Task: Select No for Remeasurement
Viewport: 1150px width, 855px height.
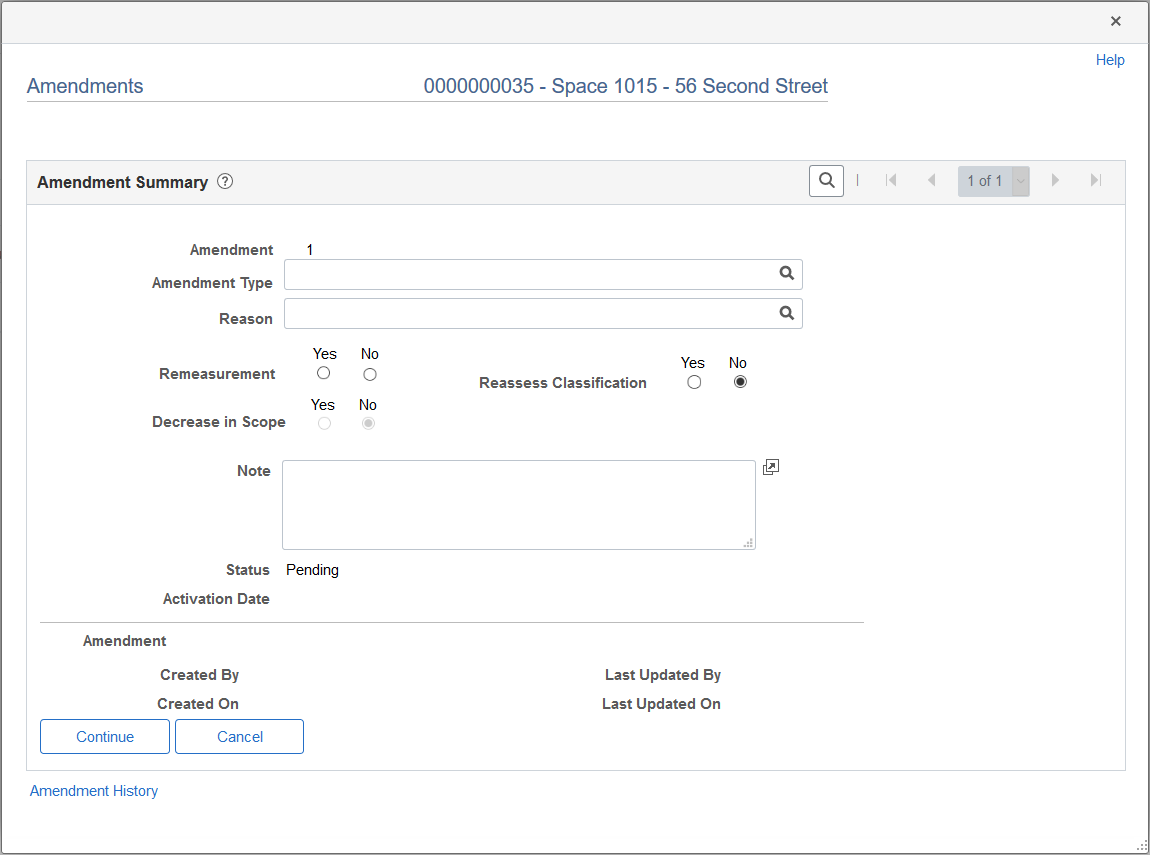Action: pyautogui.click(x=370, y=375)
